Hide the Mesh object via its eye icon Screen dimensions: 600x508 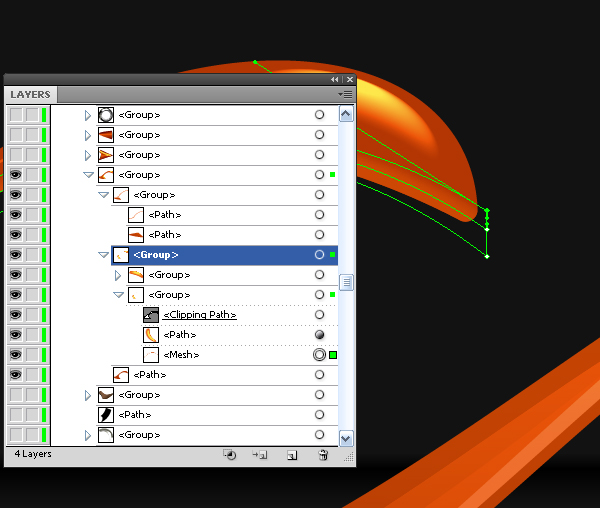point(16,355)
